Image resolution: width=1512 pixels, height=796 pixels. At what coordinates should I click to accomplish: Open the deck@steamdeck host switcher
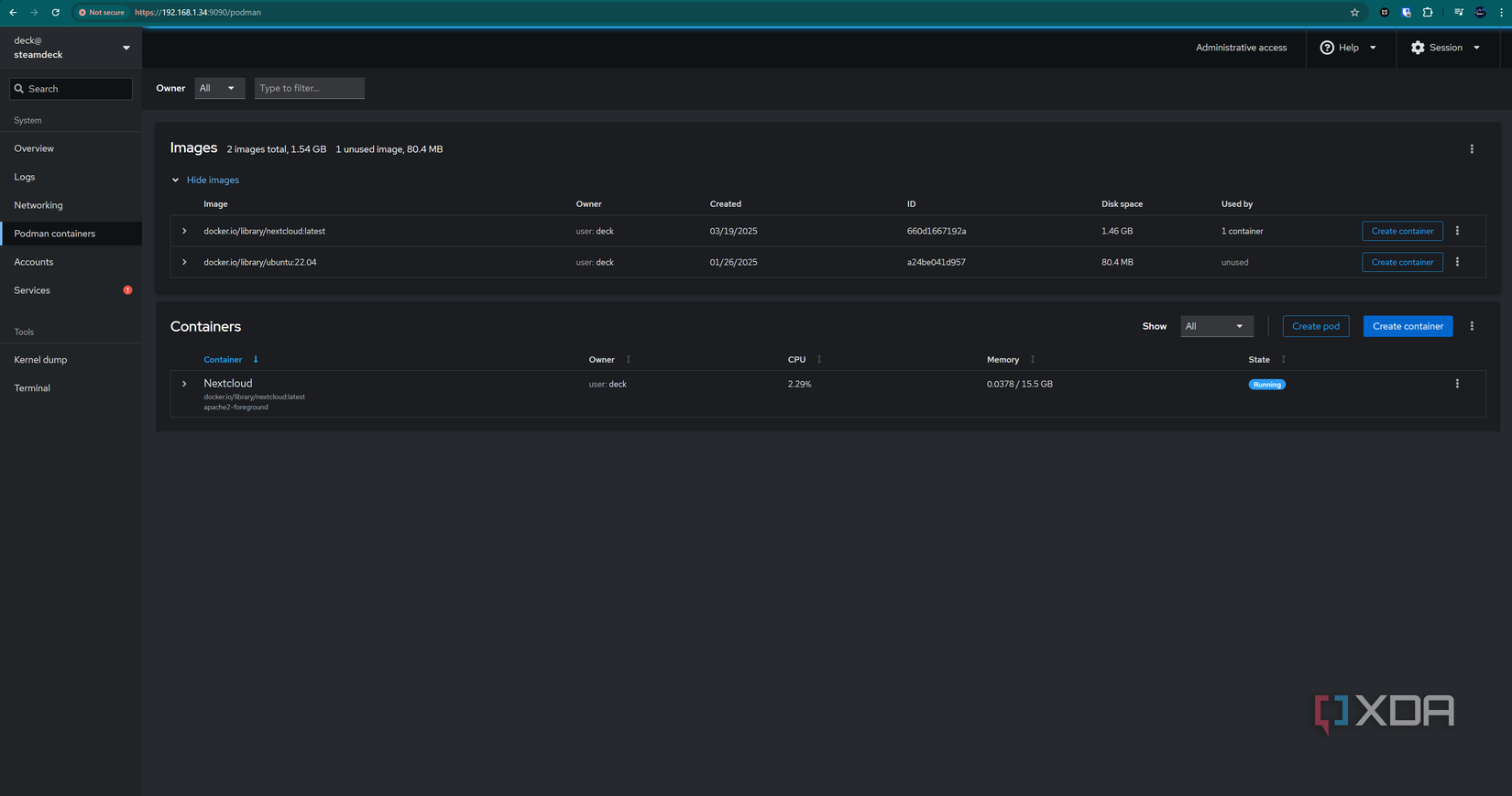pos(71,48)
